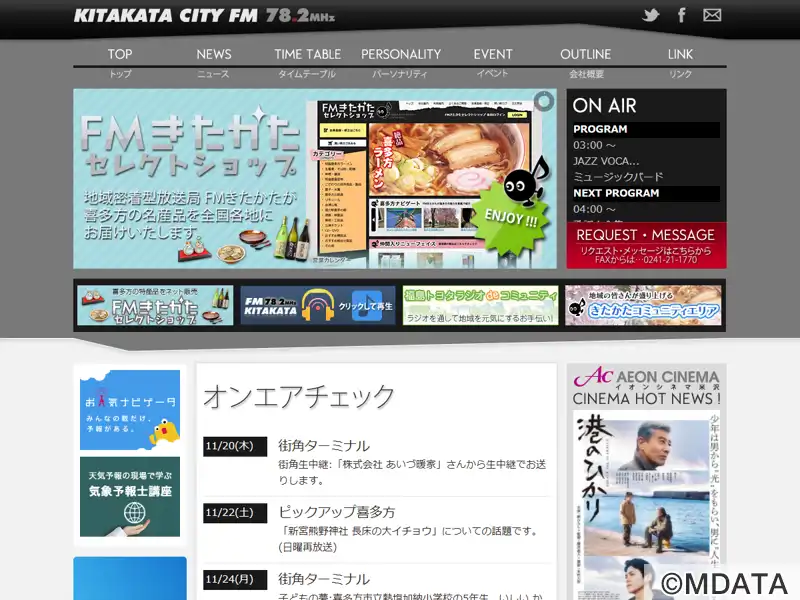Open the LINK menu item

681,54
